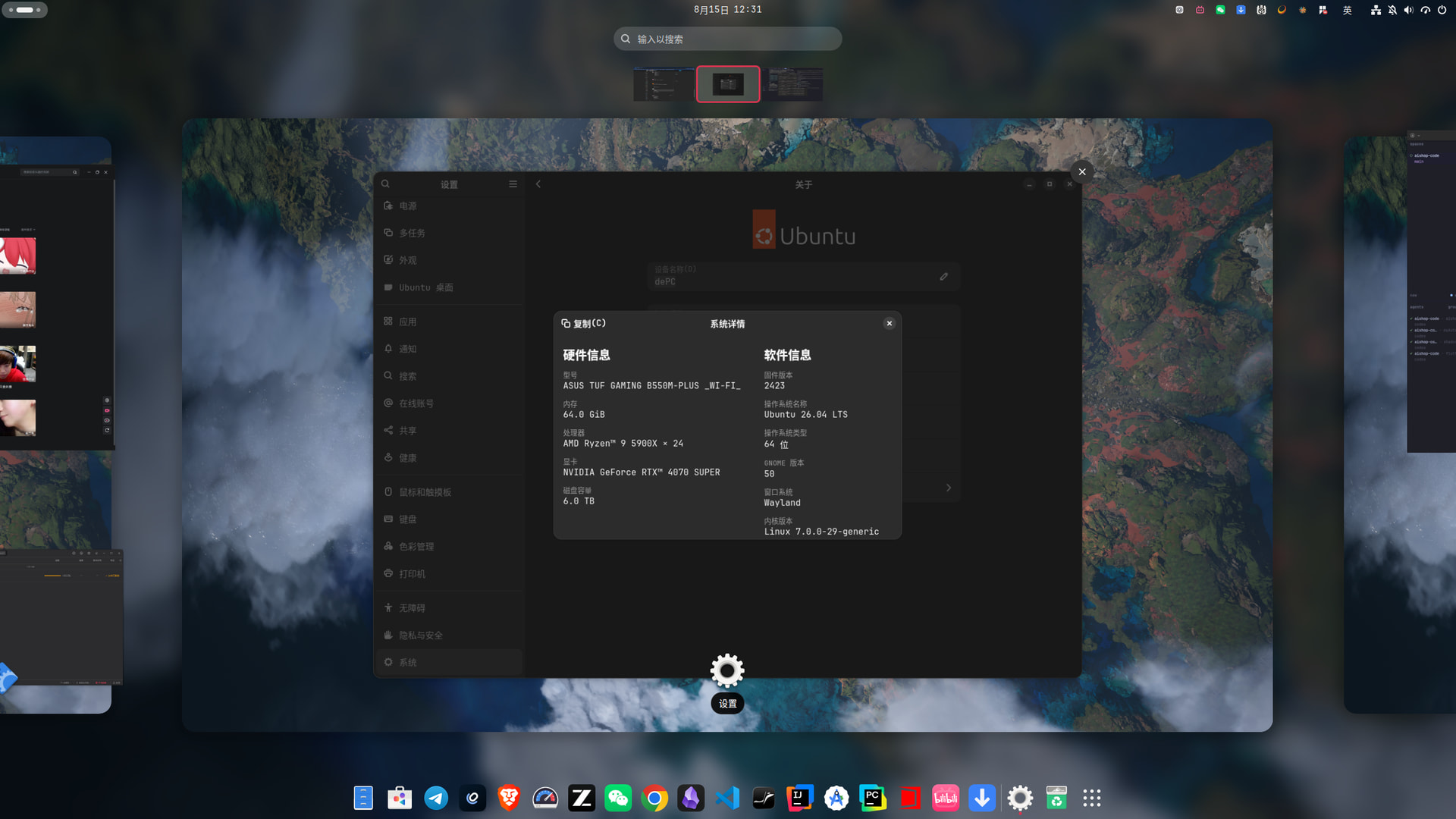Viewport: 1456px width, 819px height.
Task: Click the power icon in top bar
Action: pos(1442,10)
